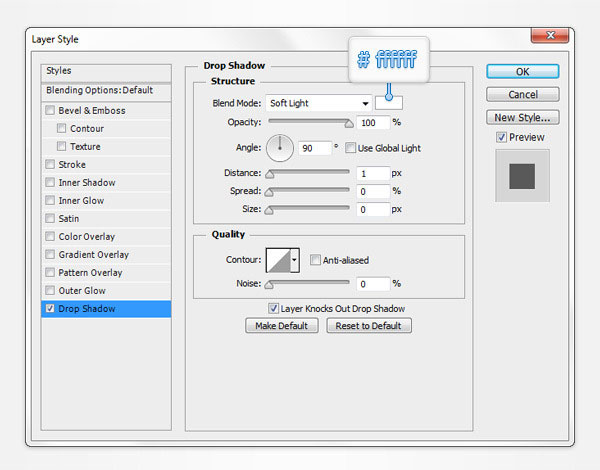
Task: Enable the Anti-aliased checkbox
Action: (x=315, y=260)
